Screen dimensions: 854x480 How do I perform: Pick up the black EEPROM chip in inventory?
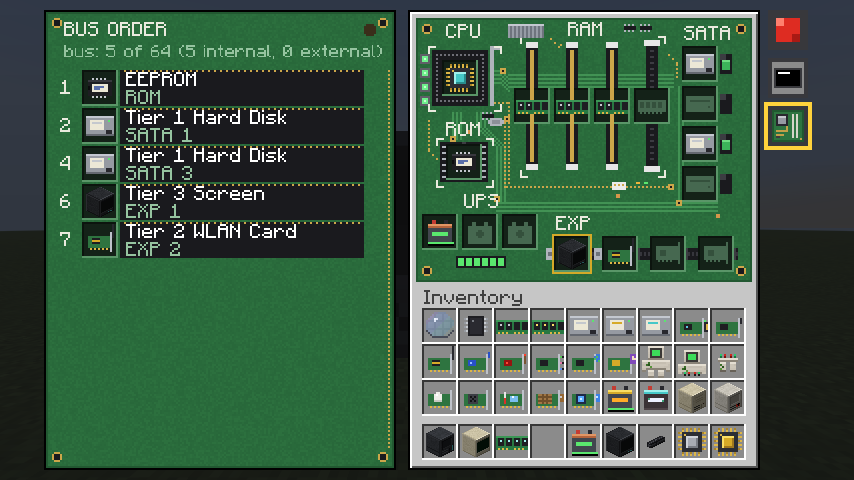475,326
